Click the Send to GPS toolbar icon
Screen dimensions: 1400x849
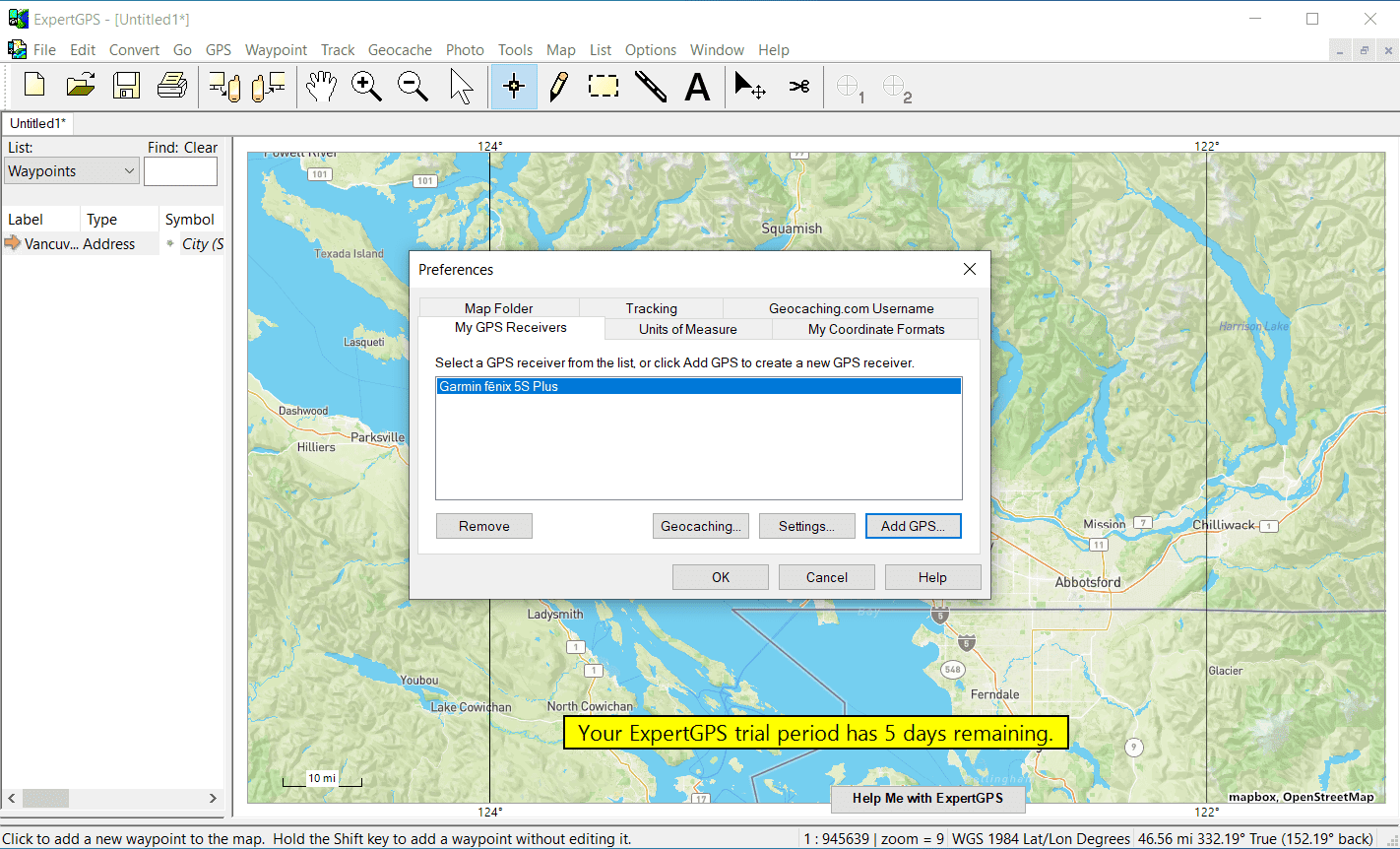(x=223, y=87)
